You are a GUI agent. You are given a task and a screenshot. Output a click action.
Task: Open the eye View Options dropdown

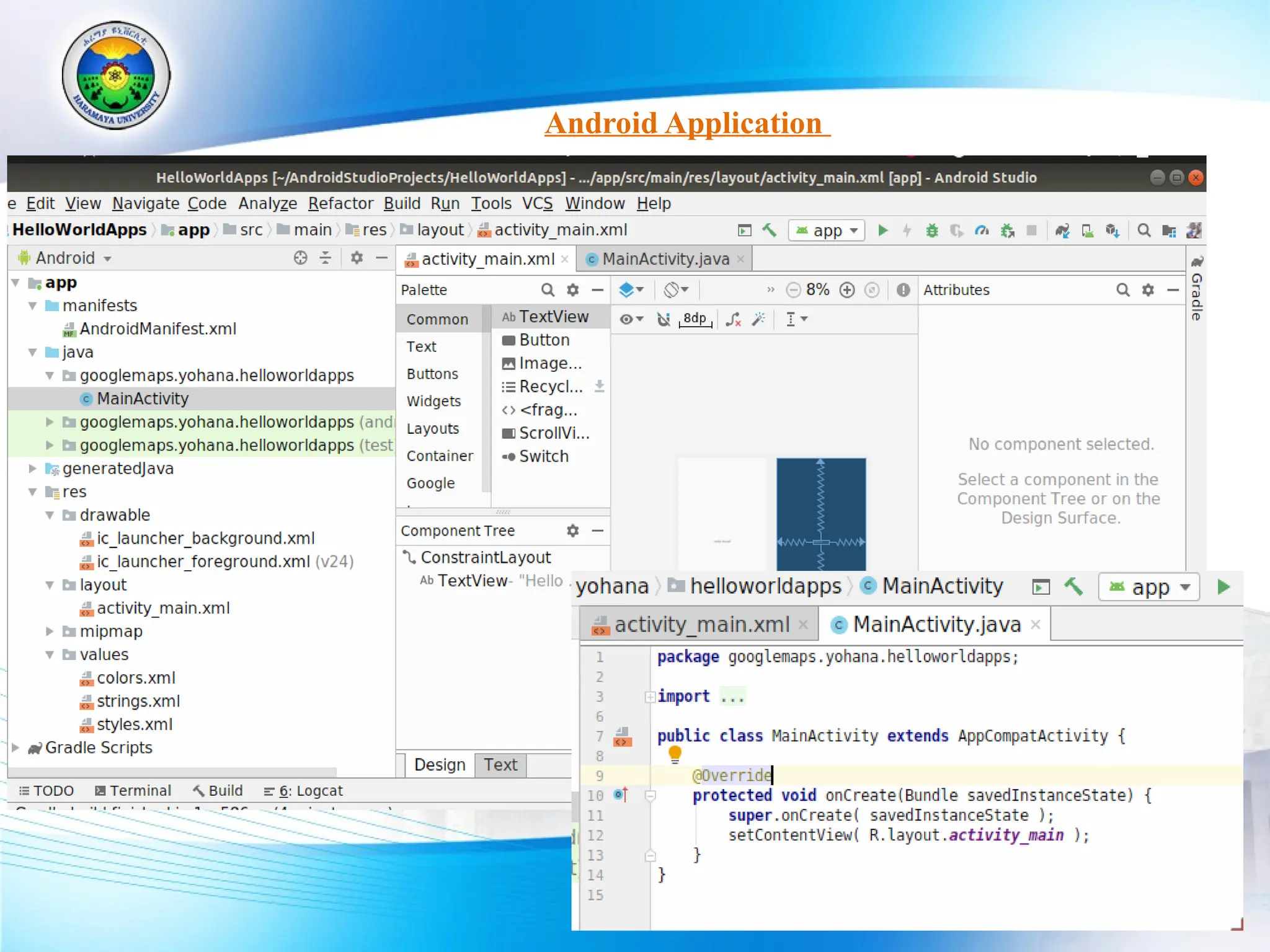click(x=631, y=319)
